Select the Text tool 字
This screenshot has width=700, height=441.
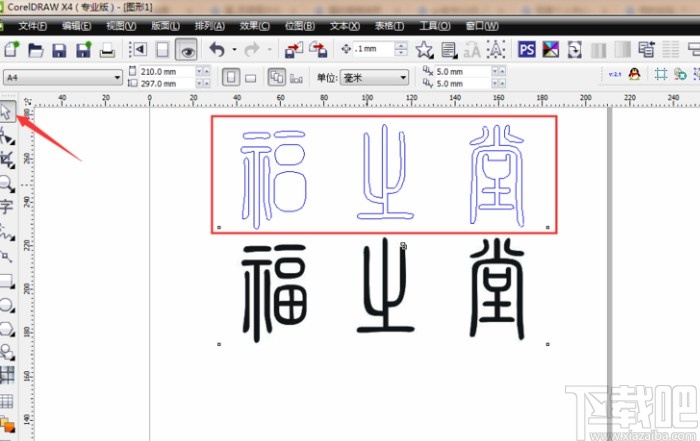tap(7, 207)
